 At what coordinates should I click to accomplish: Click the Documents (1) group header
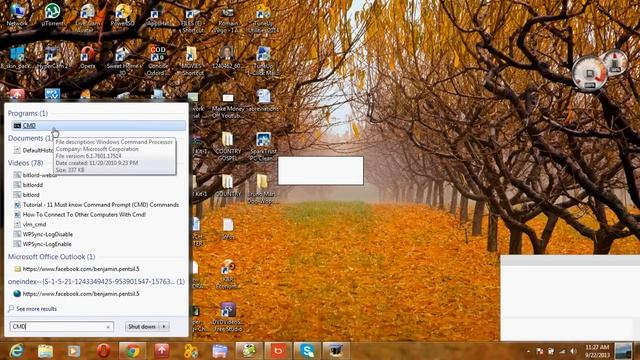[29, 138]
